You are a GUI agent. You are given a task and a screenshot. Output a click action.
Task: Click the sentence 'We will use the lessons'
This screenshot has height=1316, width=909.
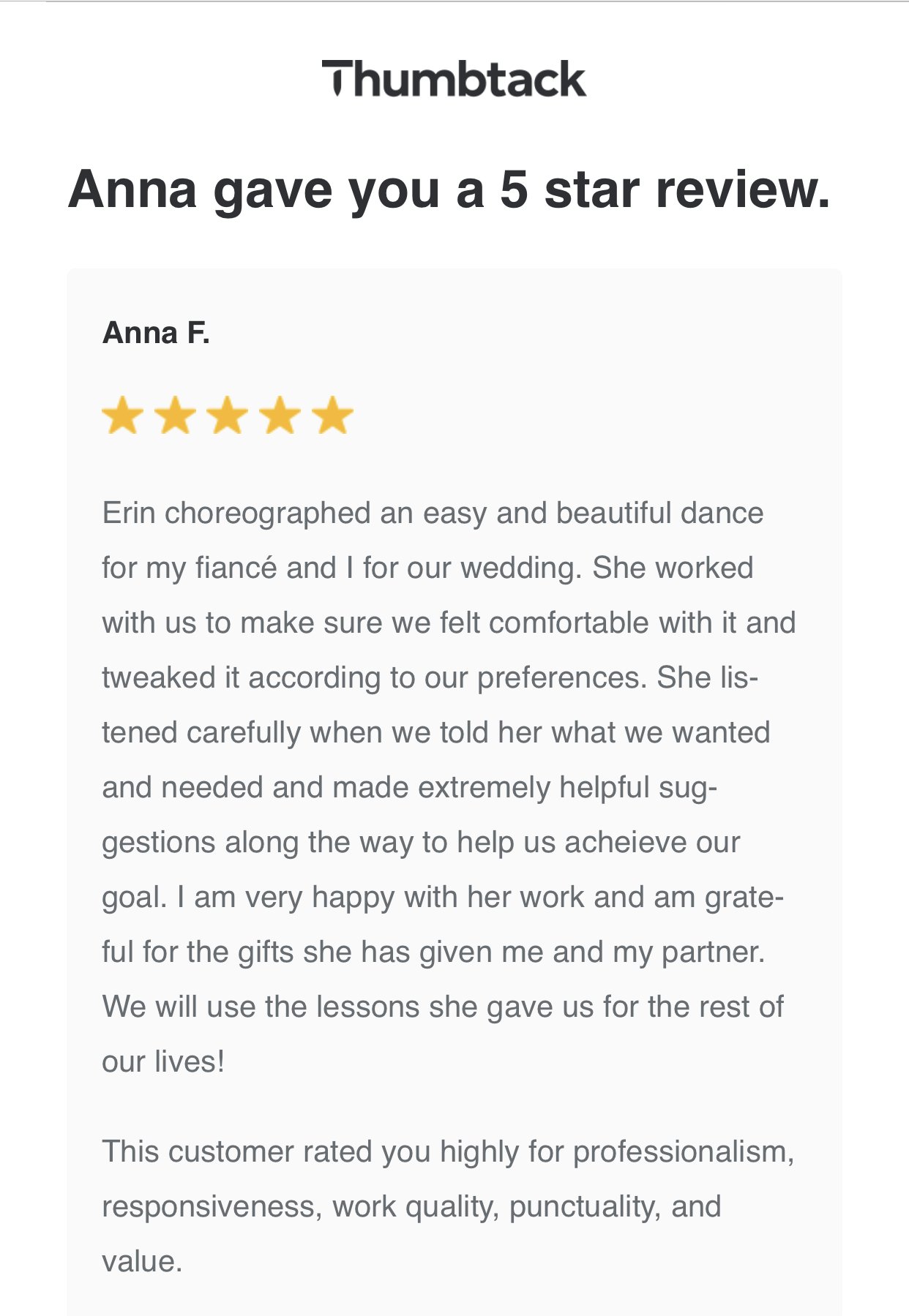[443, 1007]
